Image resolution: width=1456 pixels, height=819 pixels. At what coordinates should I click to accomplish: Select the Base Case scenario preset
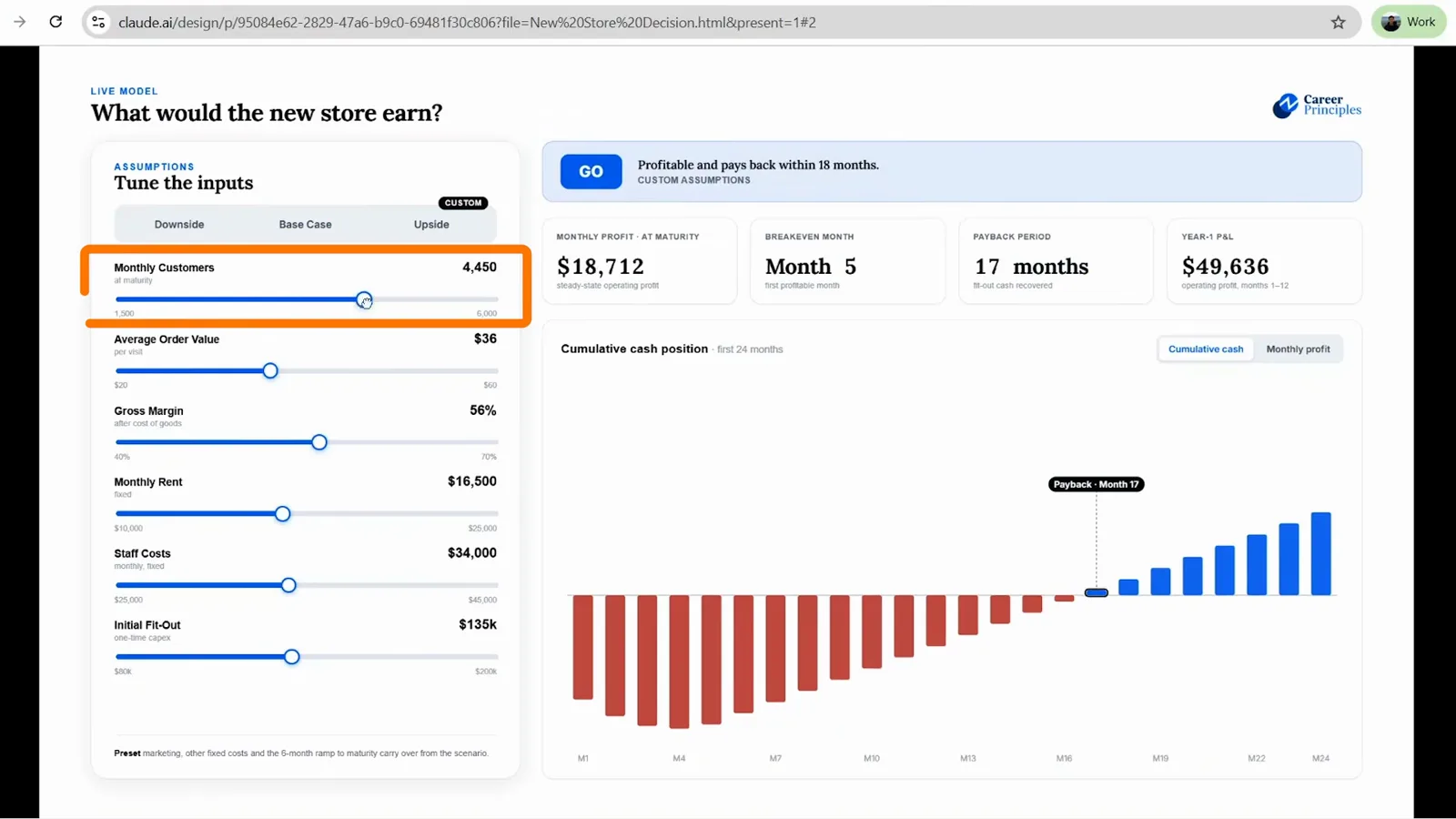[306, 225]
